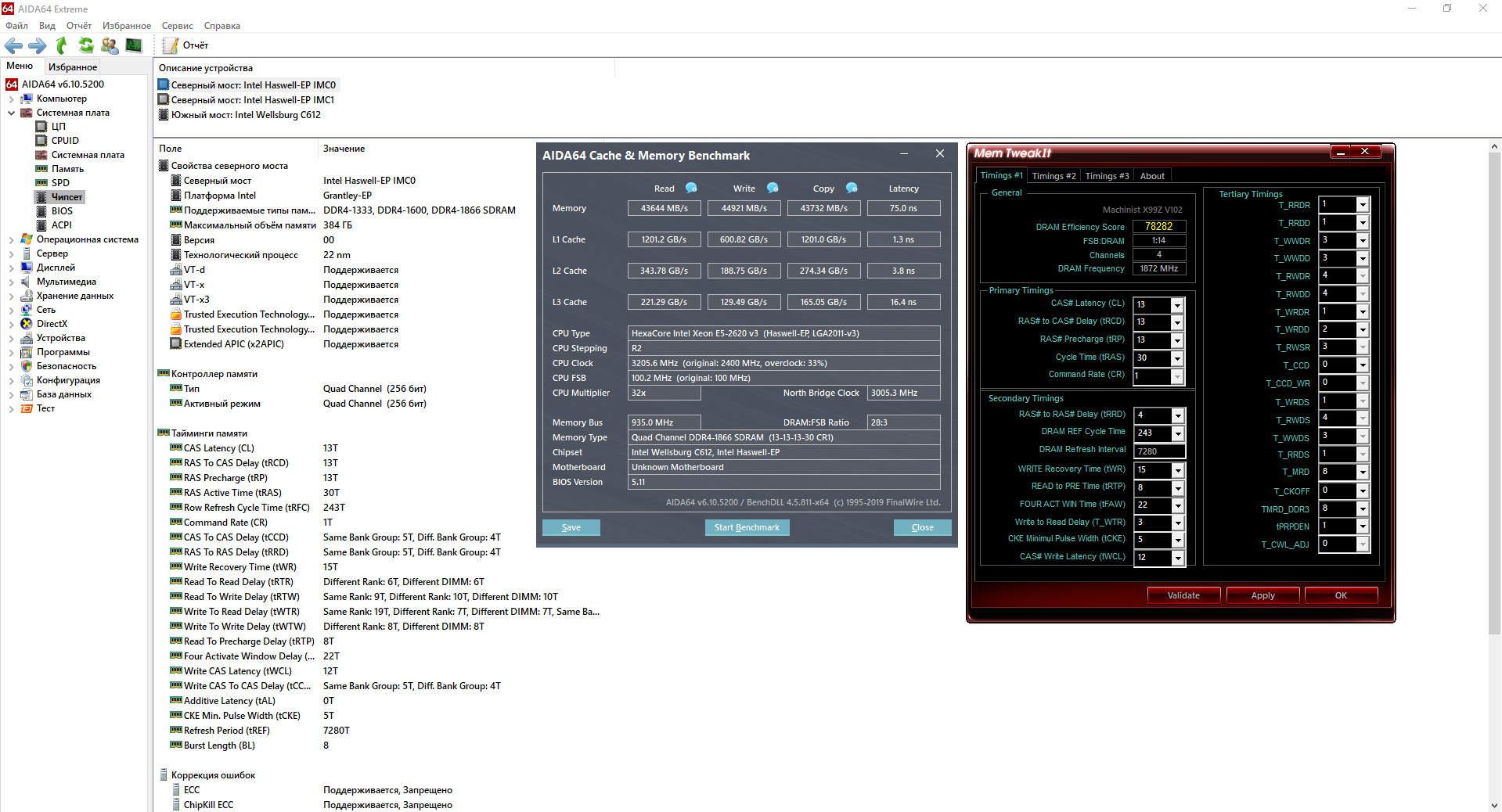The width and height of the screenshot is (1502, 812).
Task: Open the Файл menu
Action: (16, 26)
